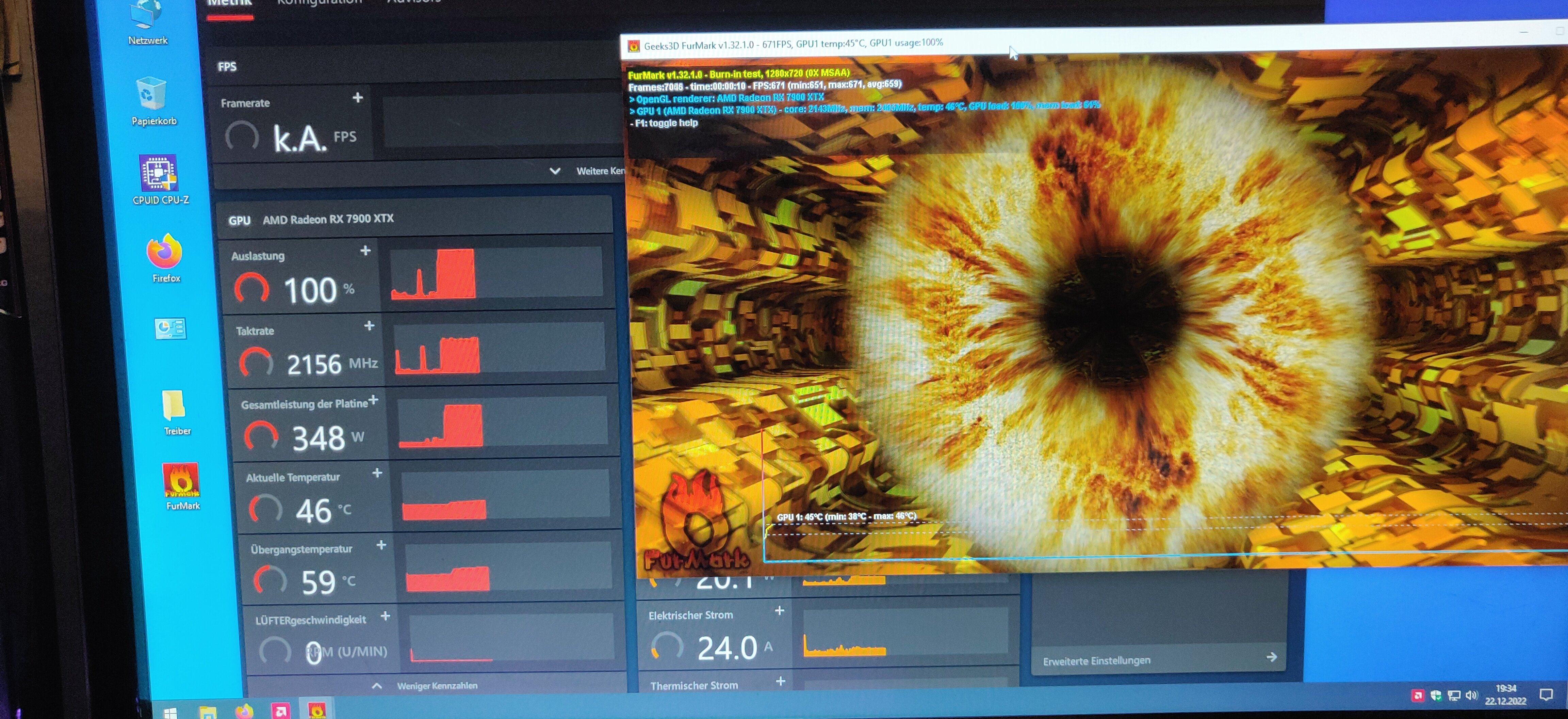Open the control panel icon below Firefox
Screen dimensions: 1568x719
(170, 329)
